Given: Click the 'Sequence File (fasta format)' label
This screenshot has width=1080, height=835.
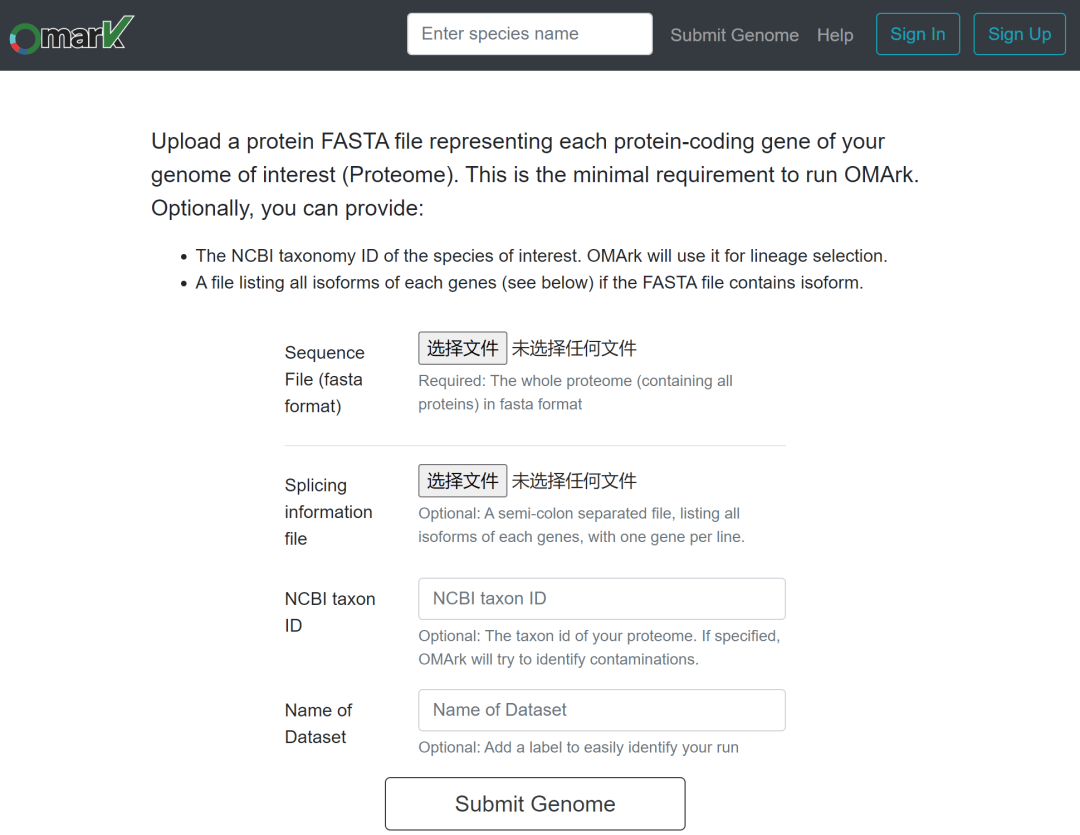Looking at the screenshot, I should tap(324, 380).
